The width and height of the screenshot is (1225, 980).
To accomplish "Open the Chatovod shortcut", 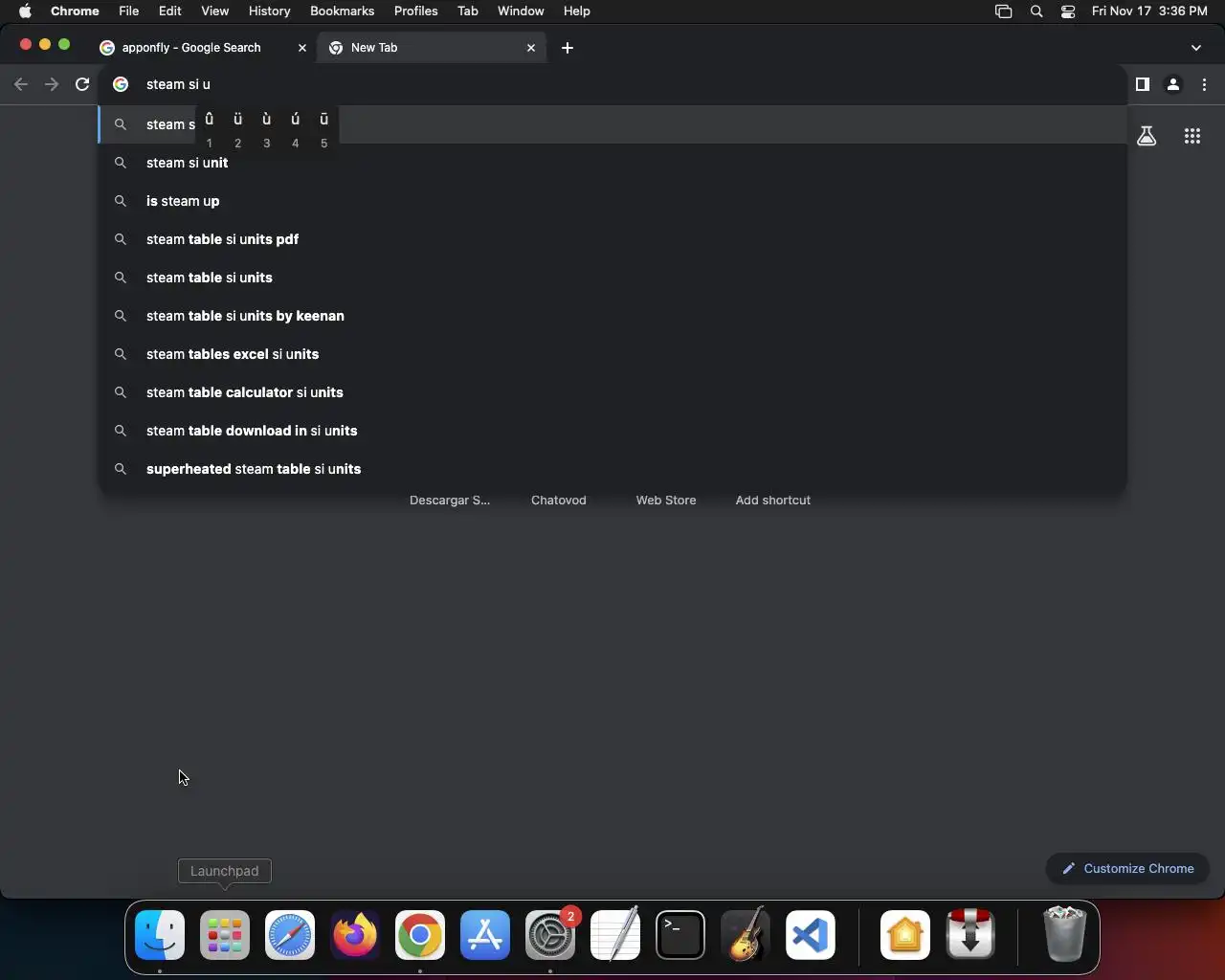I will [x=559, y=500].
